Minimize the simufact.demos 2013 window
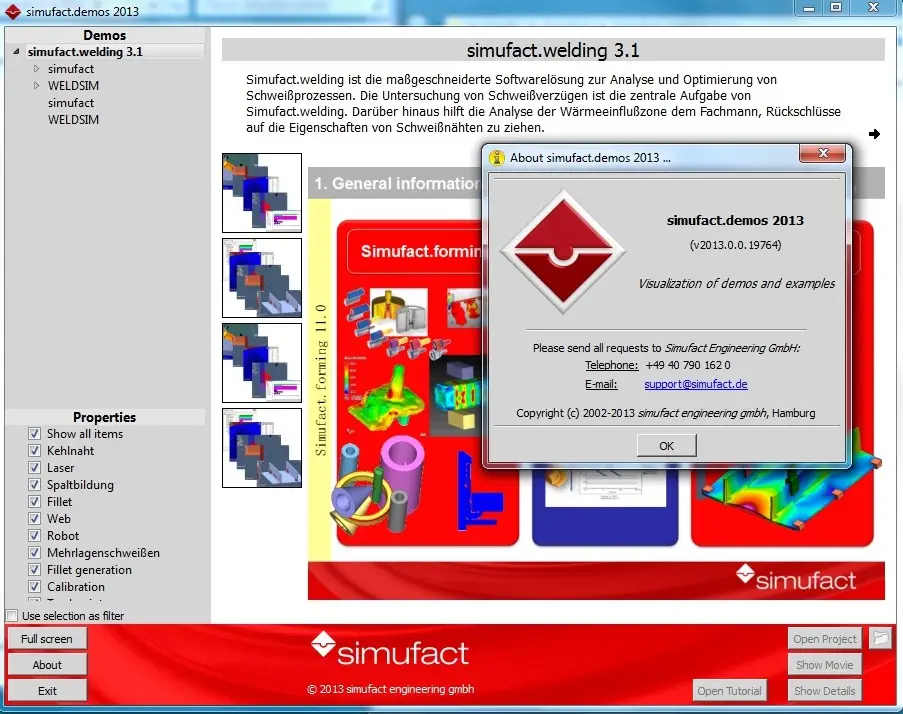Screen dimensions: 903x714 [809, 7]
